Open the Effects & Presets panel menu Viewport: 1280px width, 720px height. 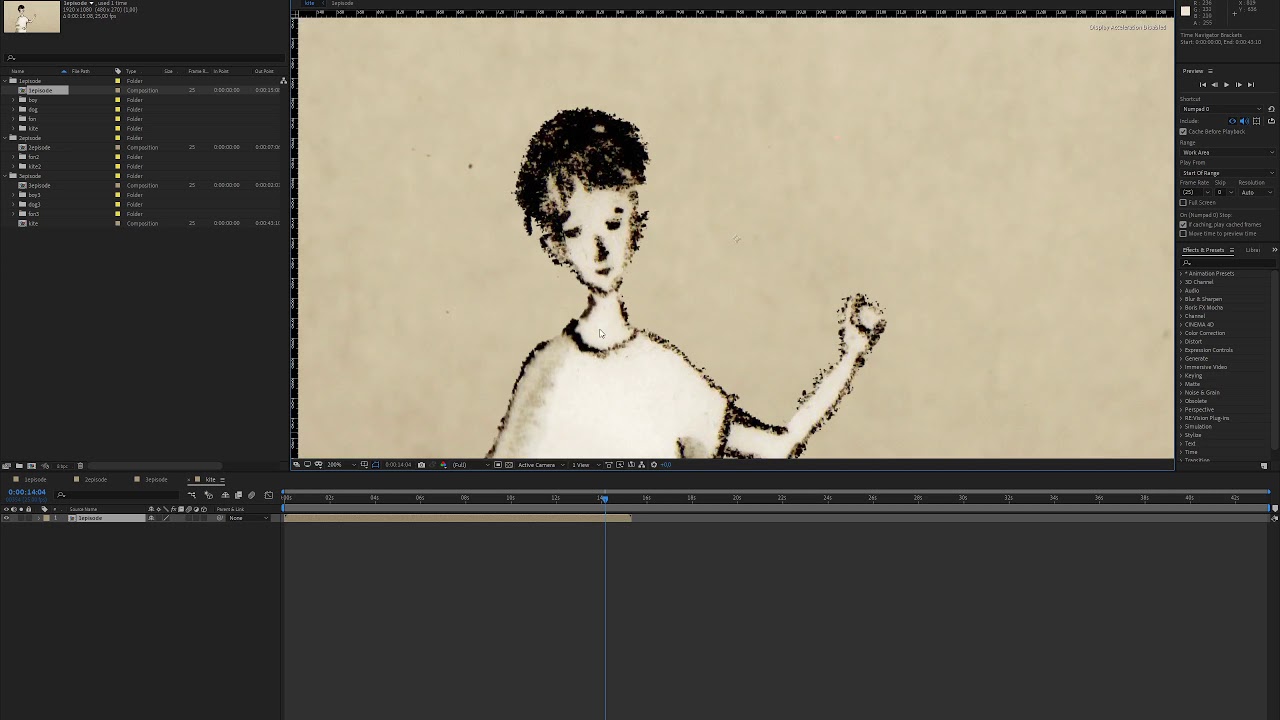point(1231,250)
